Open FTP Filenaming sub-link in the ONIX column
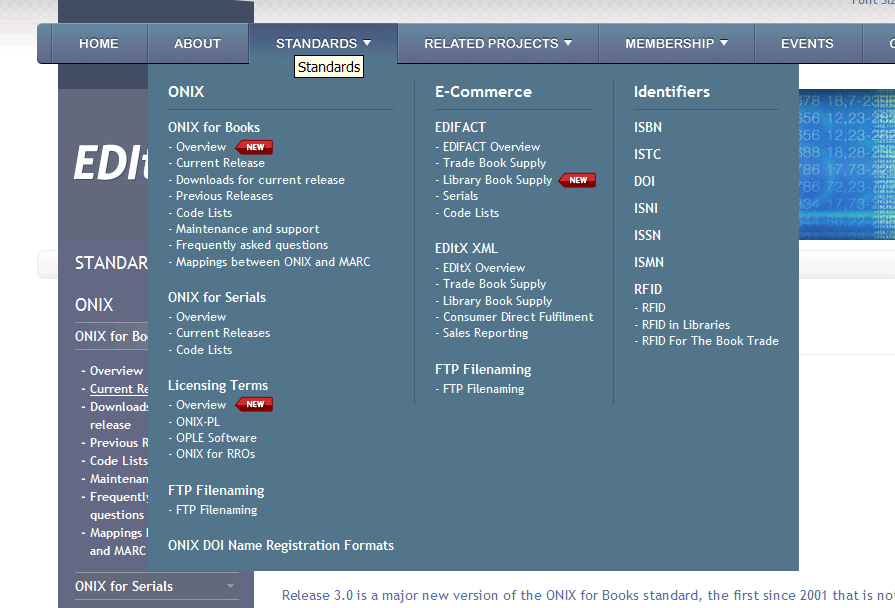The width and height of the screenshot is (895, 608). click(x=216, y=510)
